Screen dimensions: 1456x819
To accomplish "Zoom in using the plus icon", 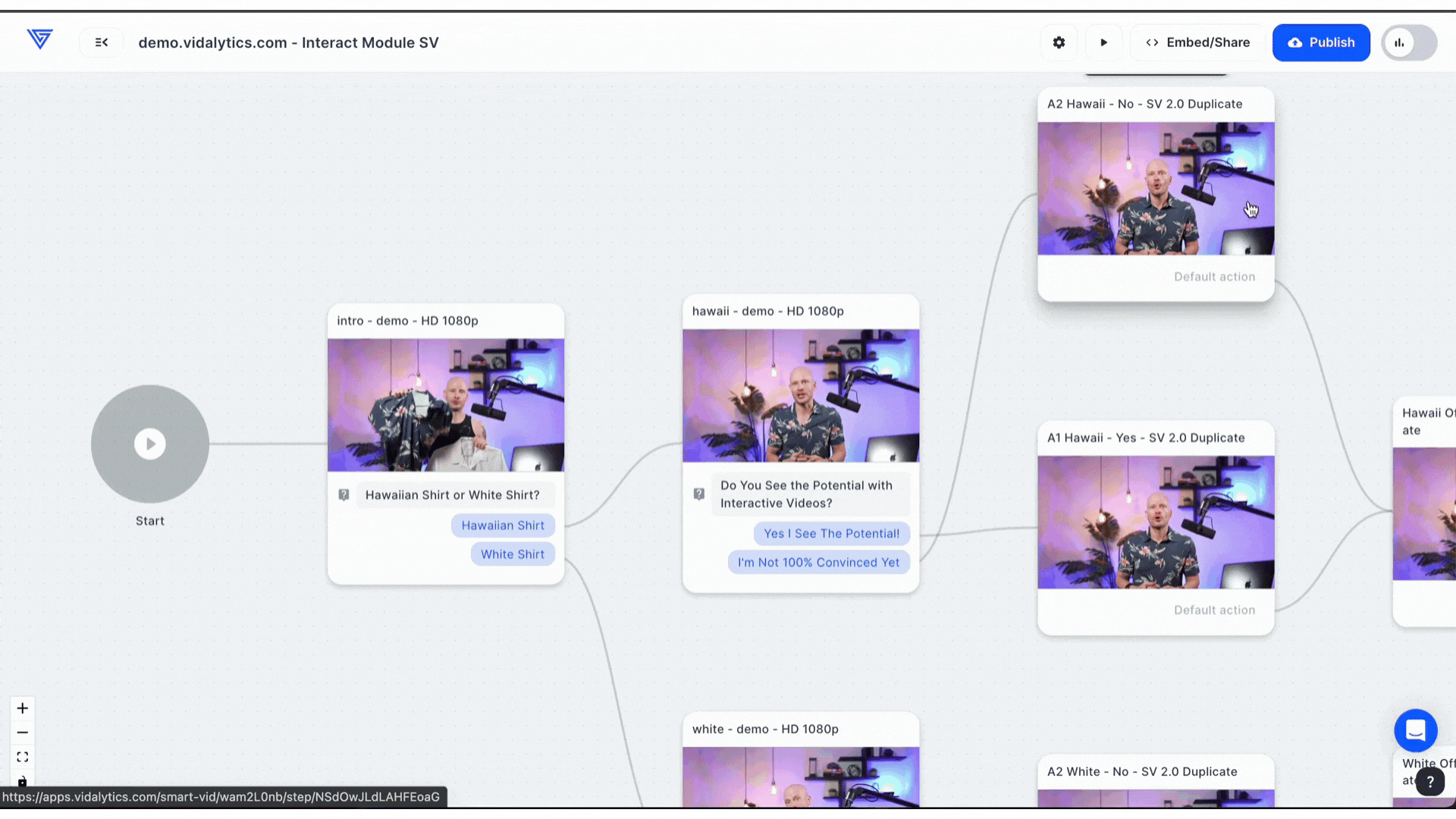I will (23, 708).
